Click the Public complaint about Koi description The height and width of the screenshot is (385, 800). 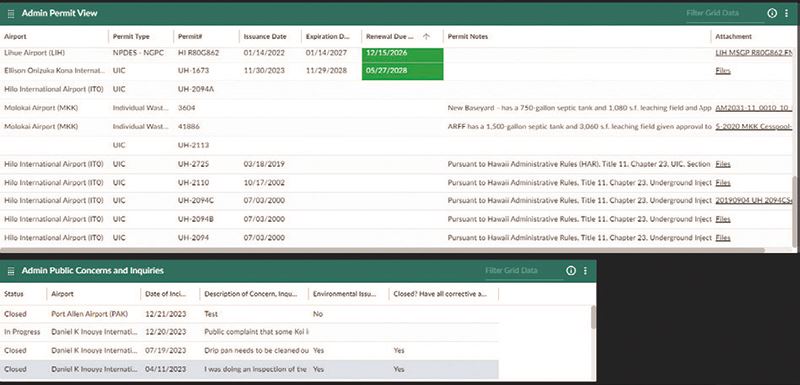tap(256, 332)
